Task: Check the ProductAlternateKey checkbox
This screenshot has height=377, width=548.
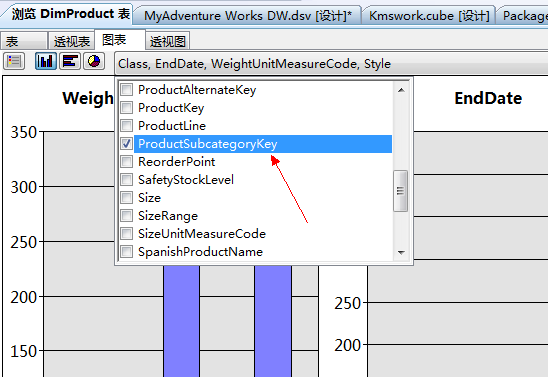Action: pos(126,89)
